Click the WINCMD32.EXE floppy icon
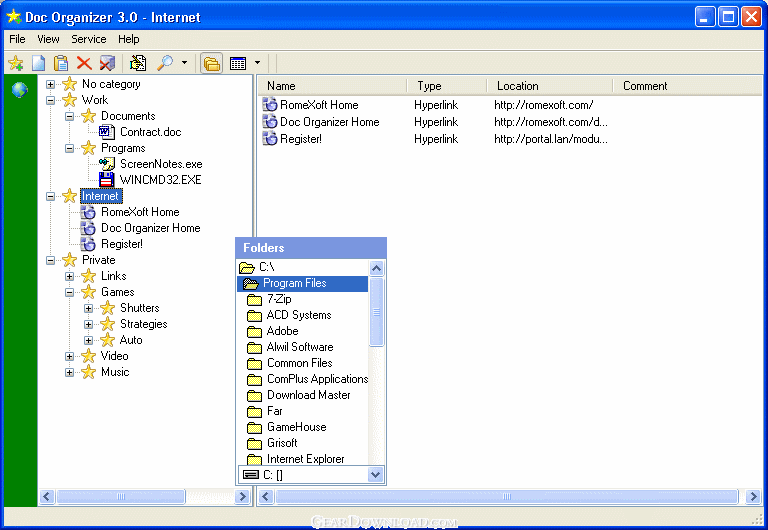The image size is (768, 530). tap(107, 180)
